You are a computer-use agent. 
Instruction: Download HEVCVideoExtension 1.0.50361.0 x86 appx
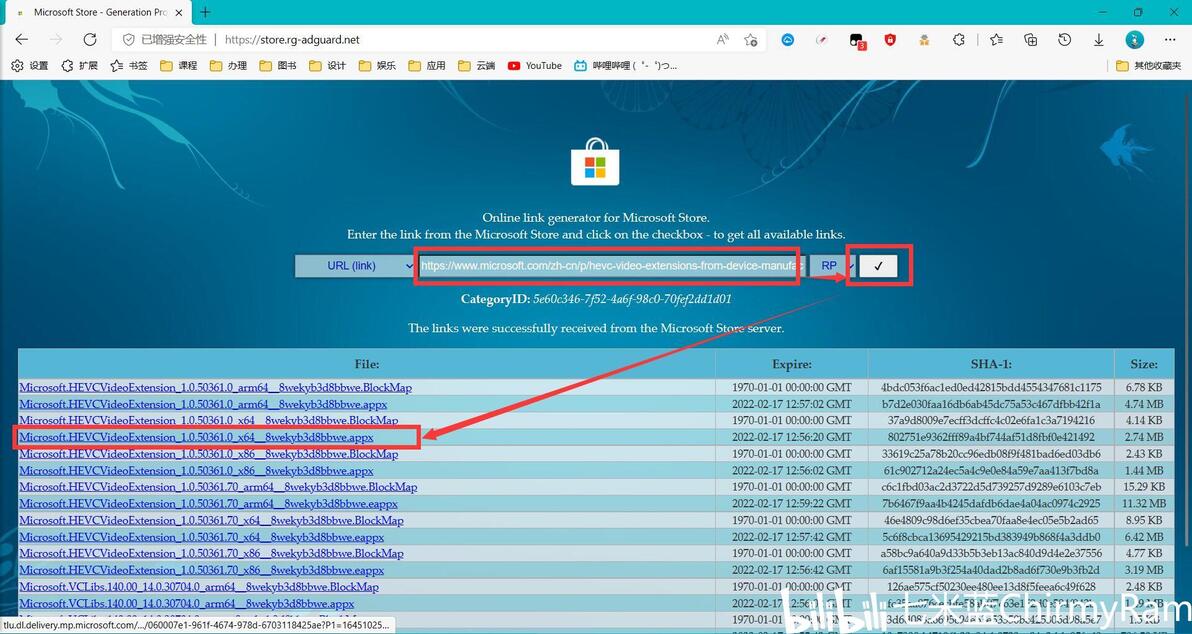pos(196,471)
